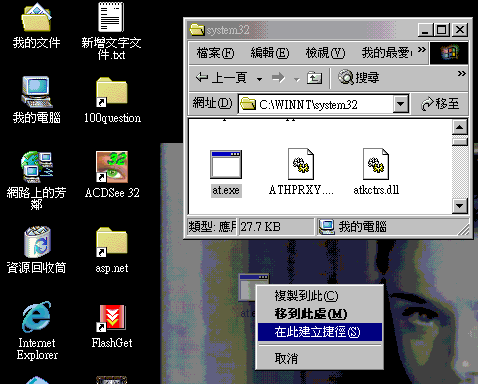Click the Up one level folder icon
The height and width of the screenshot is (384, 478).
(314, 78)
